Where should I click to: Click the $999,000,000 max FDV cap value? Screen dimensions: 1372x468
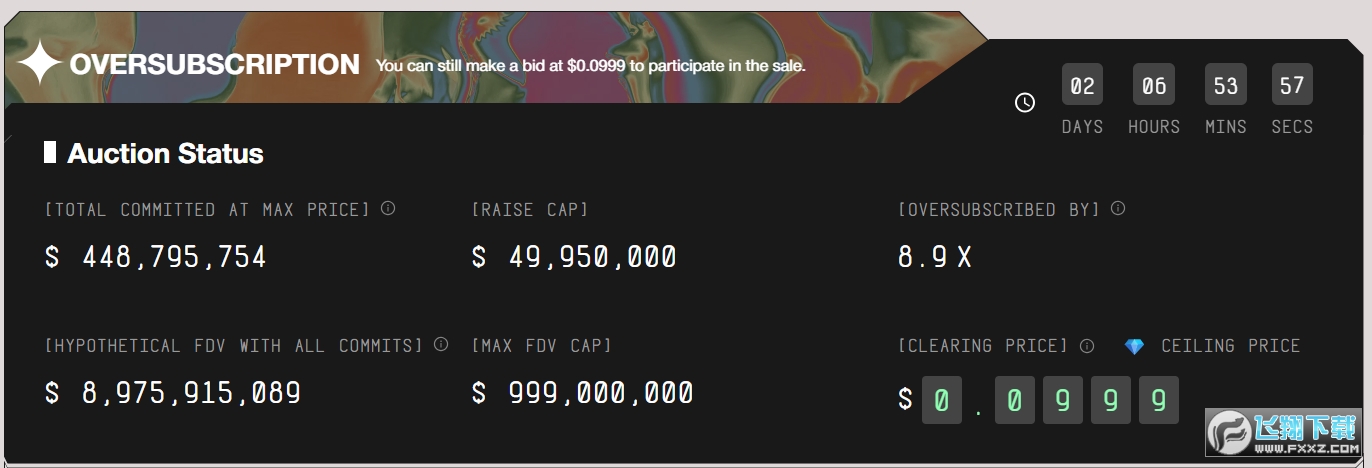coord(582,393)
